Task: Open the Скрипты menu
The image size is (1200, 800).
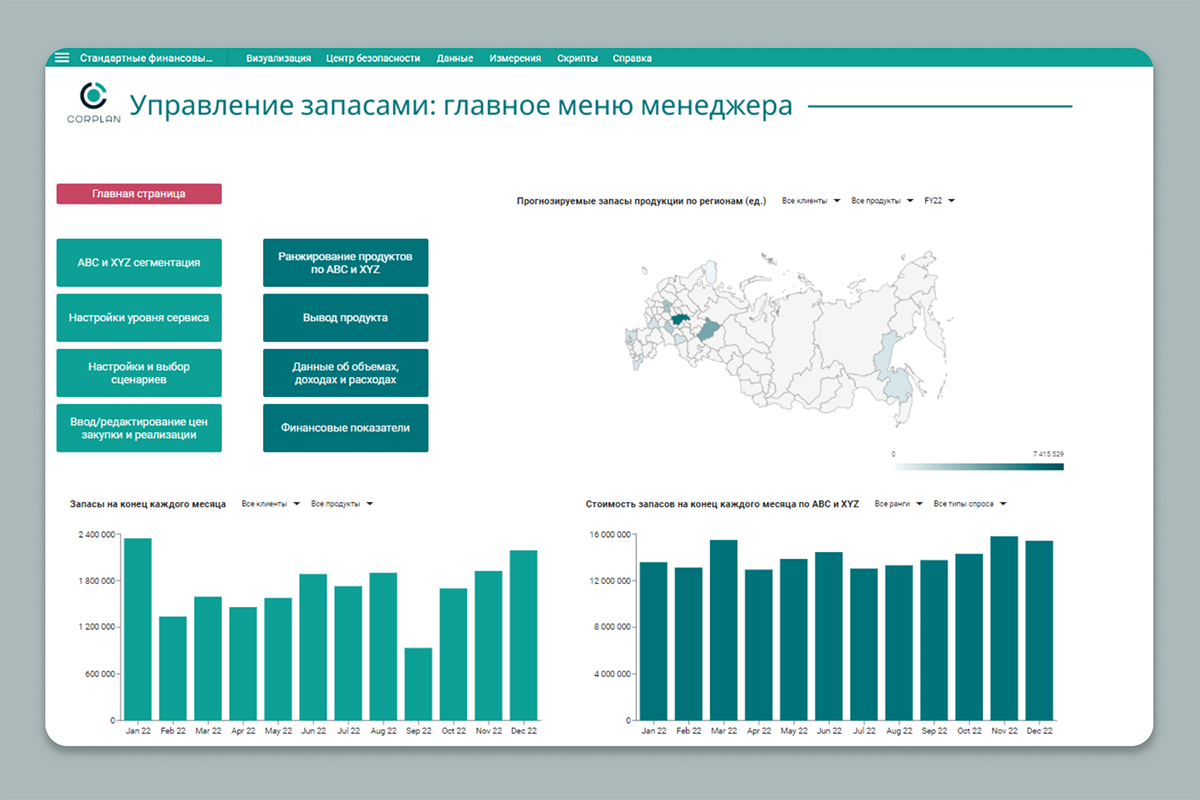Action: [x=577, y=58]
